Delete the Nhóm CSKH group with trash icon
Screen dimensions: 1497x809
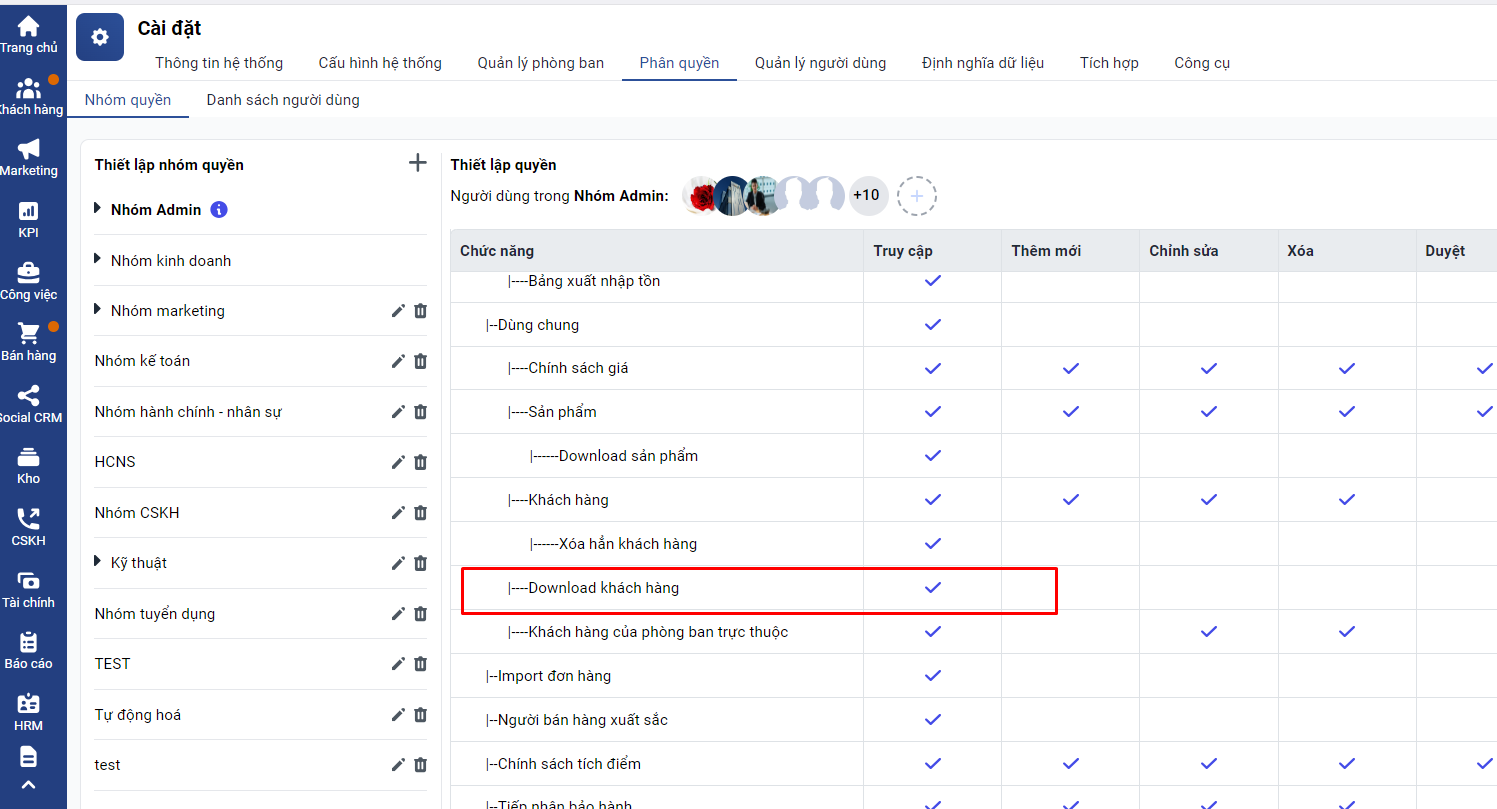[420, 513]
